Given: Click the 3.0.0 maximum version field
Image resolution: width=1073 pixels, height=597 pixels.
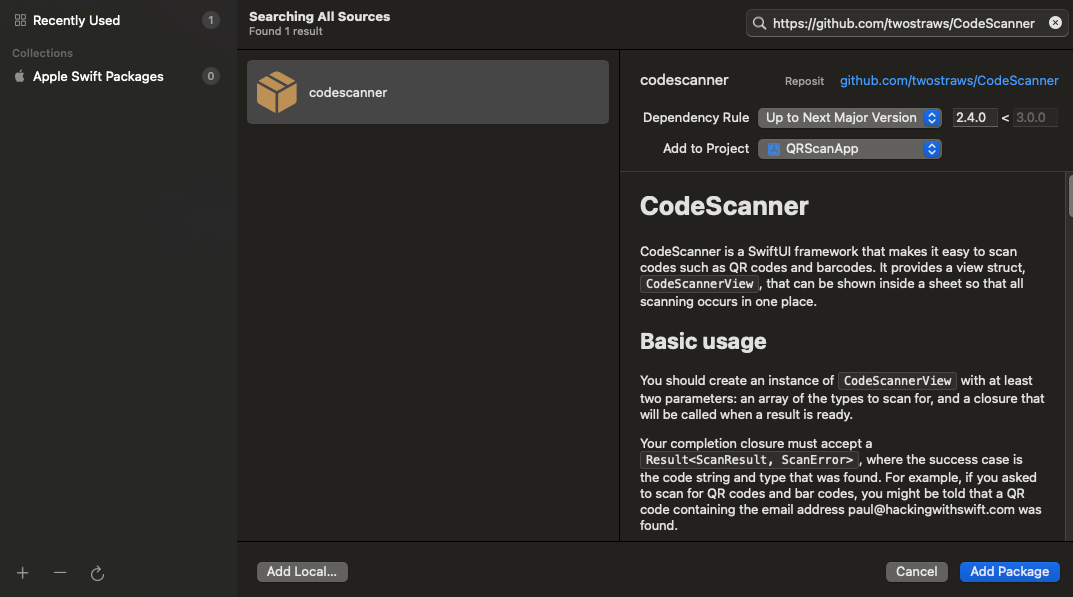Looking at the screenshot, I should [1035, 118].
